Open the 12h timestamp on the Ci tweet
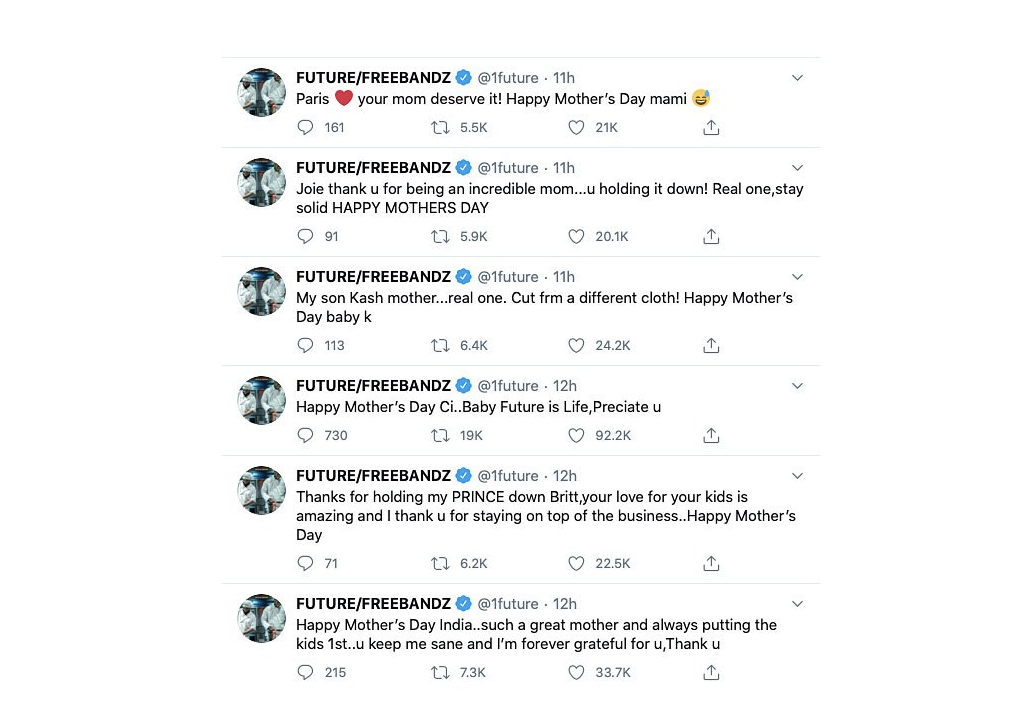The height and width of the screenshot is (728, 1020). coord(565,386)
